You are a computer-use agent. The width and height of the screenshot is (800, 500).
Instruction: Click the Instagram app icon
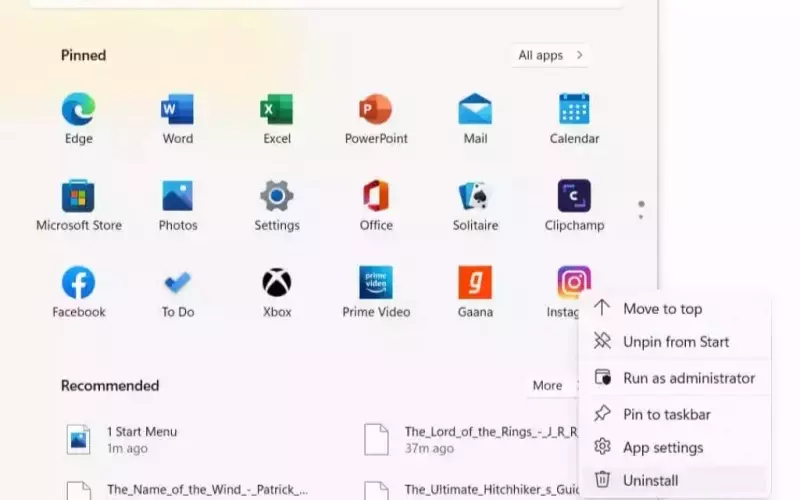coord(574,281)
